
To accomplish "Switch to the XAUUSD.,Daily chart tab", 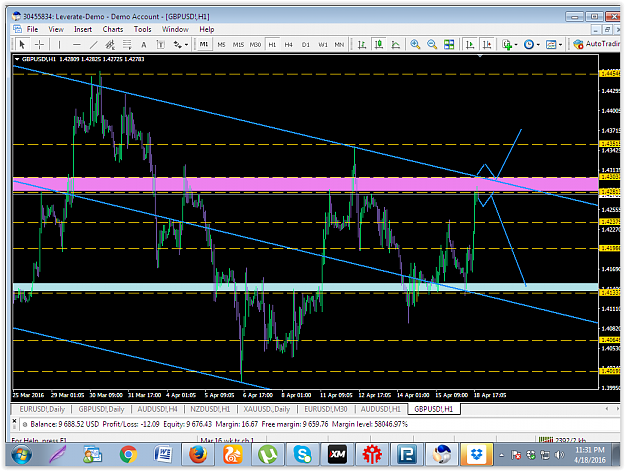I will pyautogui.click(x=267, y=409).
